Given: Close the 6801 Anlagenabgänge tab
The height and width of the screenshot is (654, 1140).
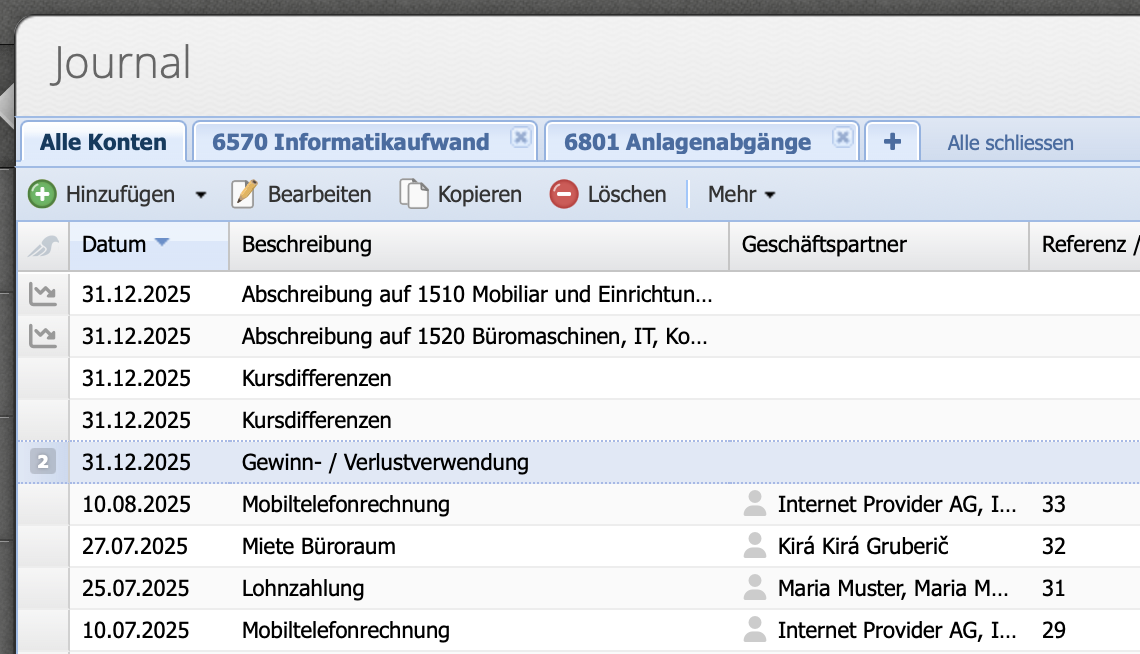Looking at the screenshot, I should click(x=842, y=137).
